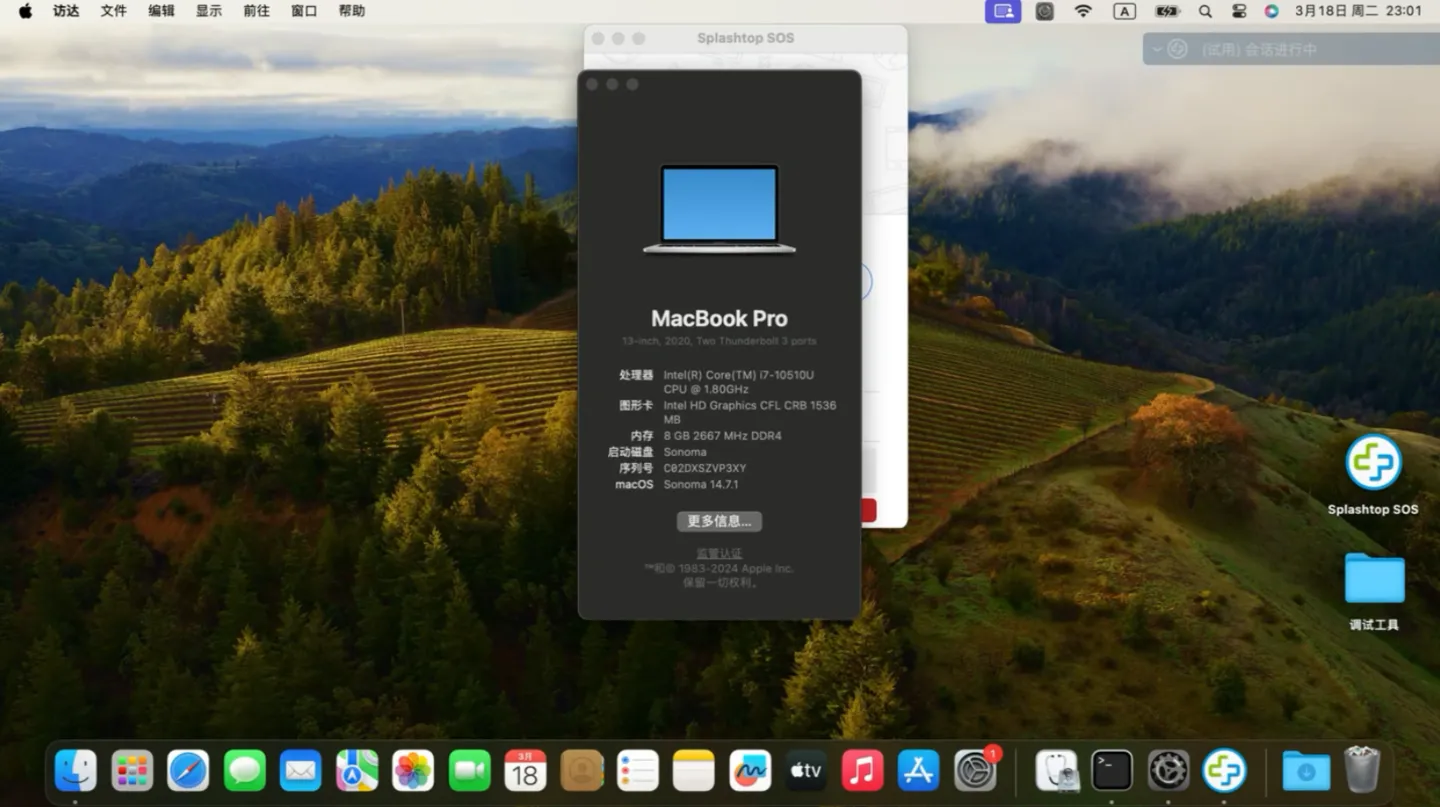Open the 文件 menu
This screenshot has width=1440, height=807.
[113, 11]
